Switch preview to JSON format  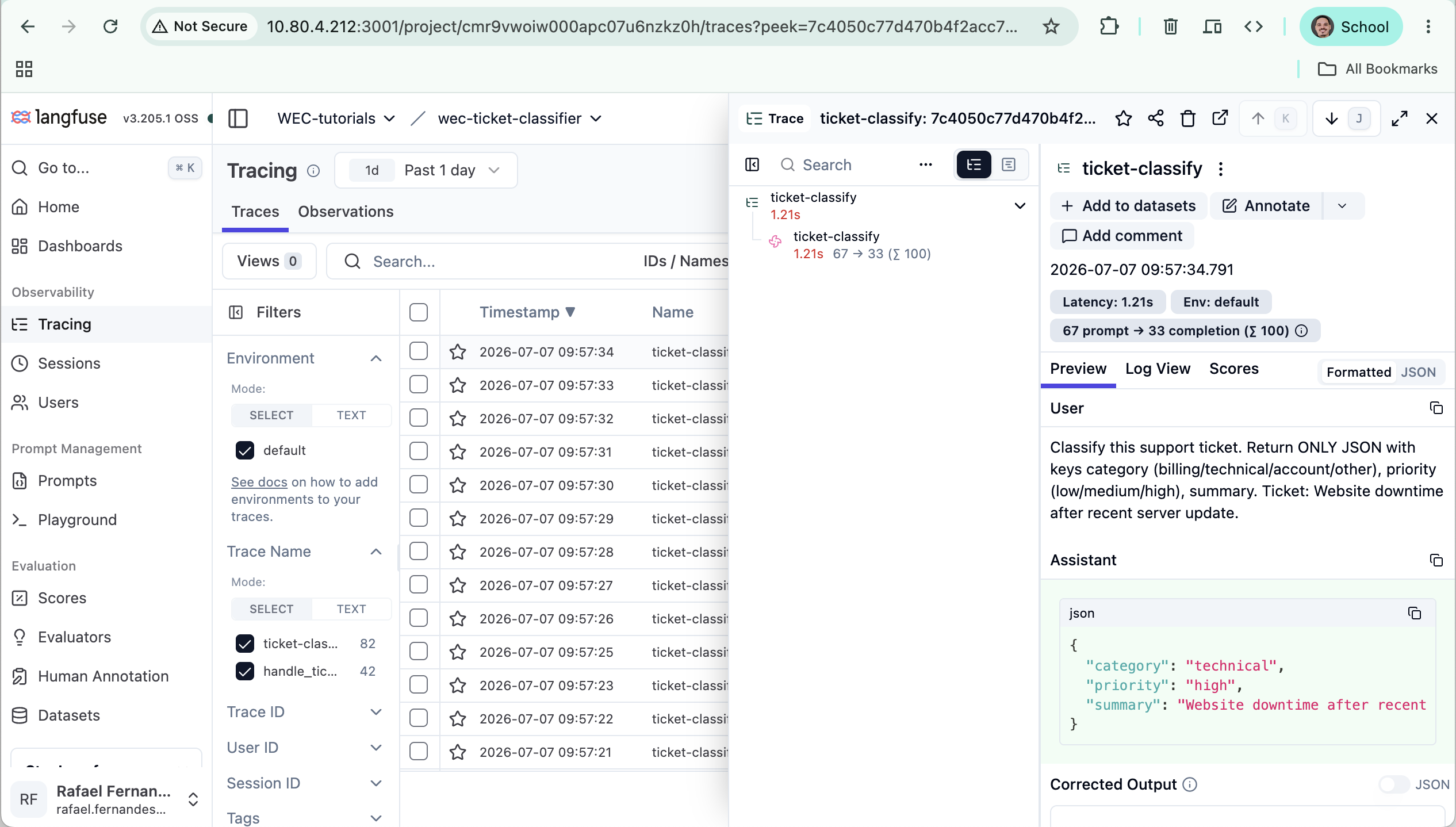coord(1418,372)
